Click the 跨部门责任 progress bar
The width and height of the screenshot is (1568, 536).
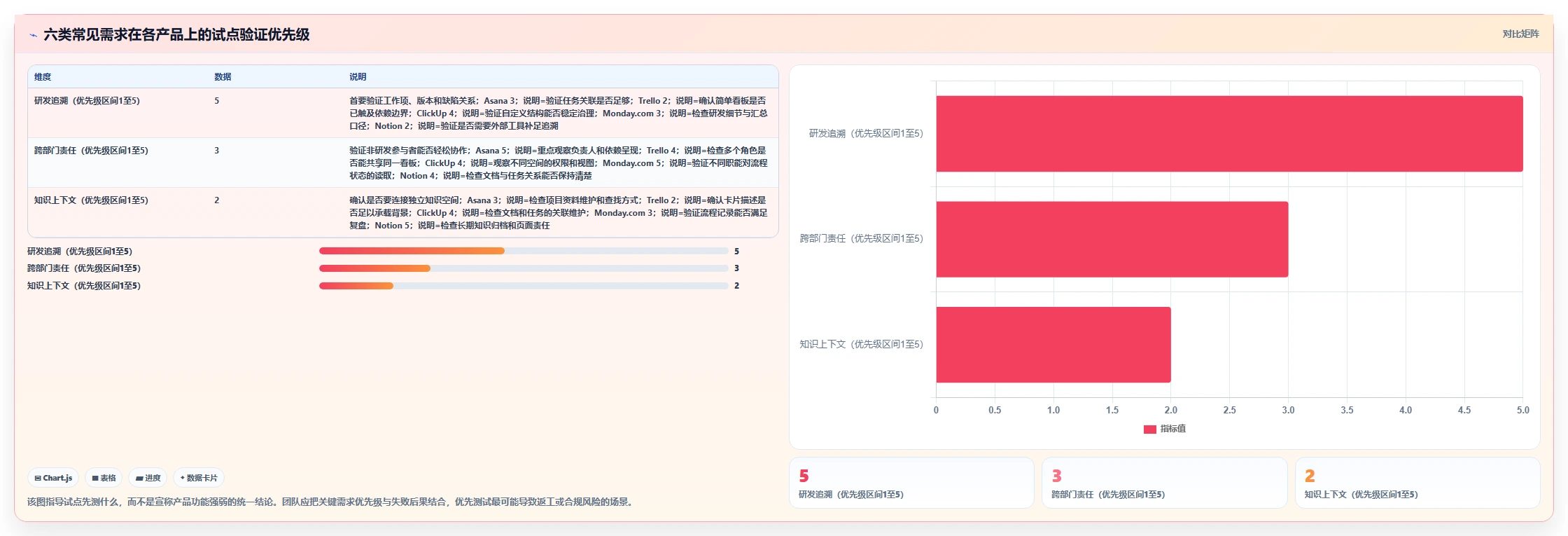(x=524, y=268)
